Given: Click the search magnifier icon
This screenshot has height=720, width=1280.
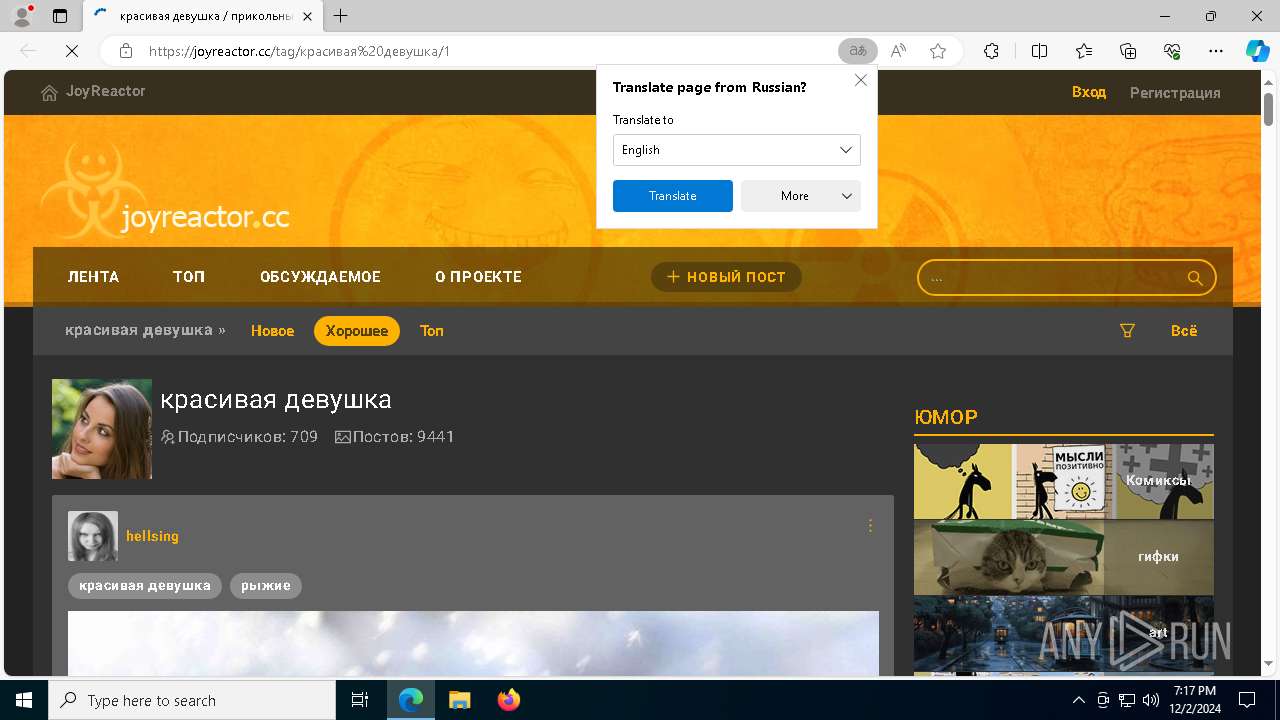Looking at the screenshot, I should point(1195,278).
